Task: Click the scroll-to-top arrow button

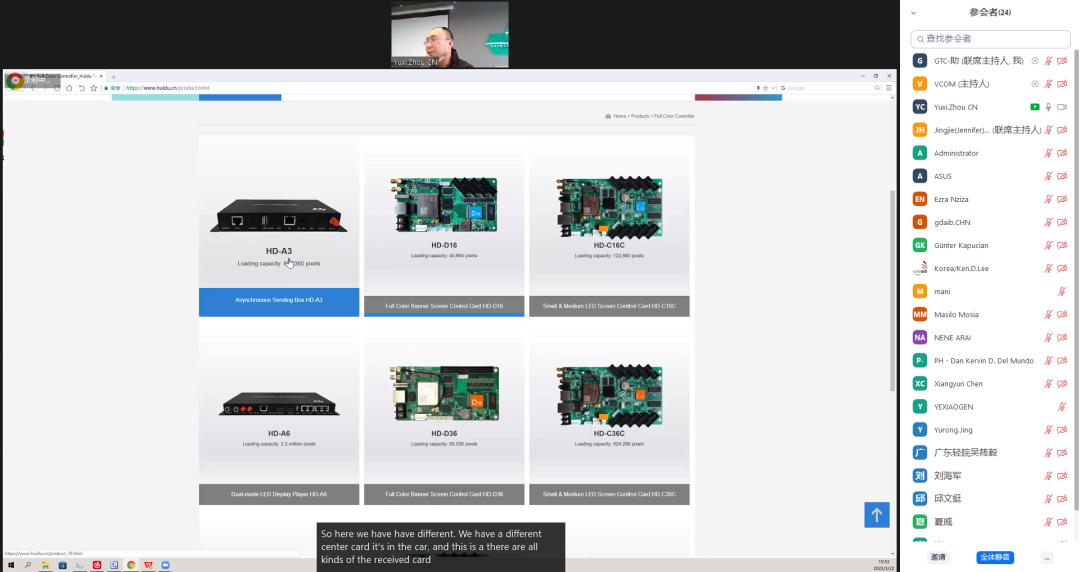Action: tap(876, 515)
